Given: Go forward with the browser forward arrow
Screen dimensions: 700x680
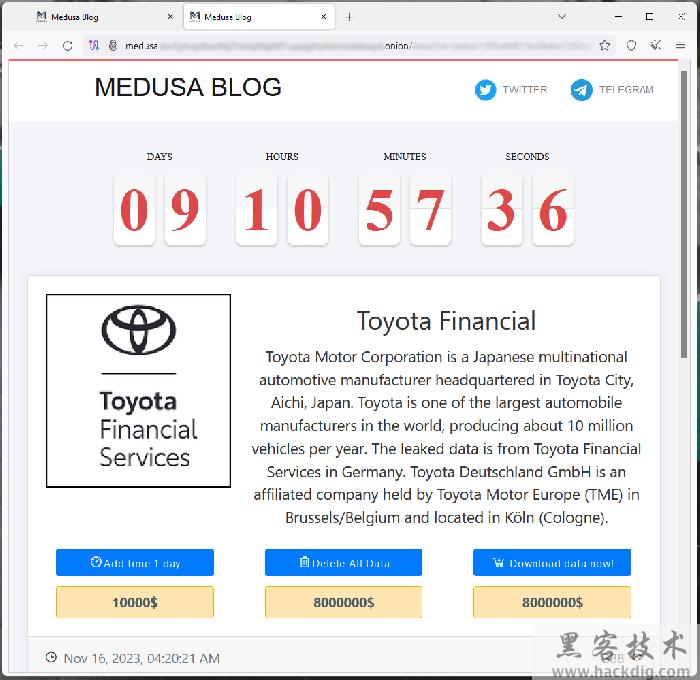Looking at the screenshot, I should 43,46.
